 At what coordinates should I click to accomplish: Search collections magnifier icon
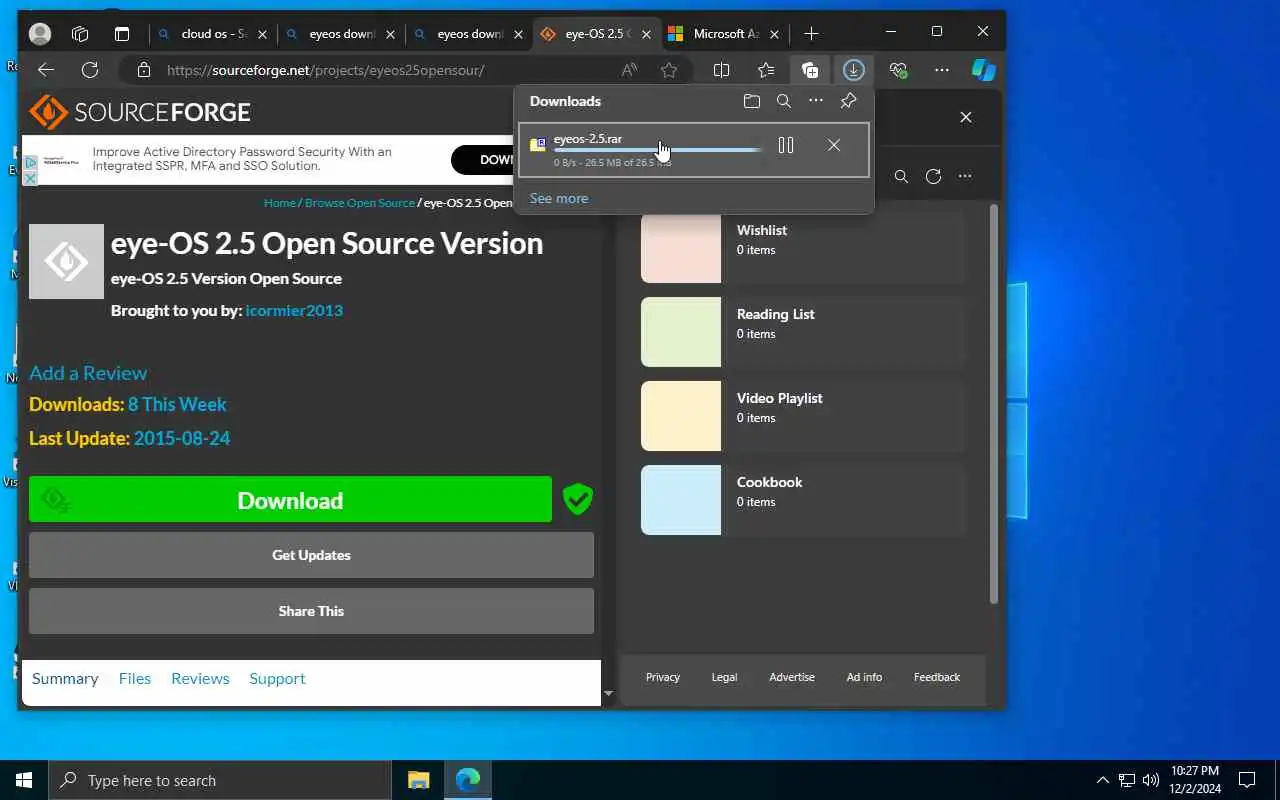click(x=901, y=176)
